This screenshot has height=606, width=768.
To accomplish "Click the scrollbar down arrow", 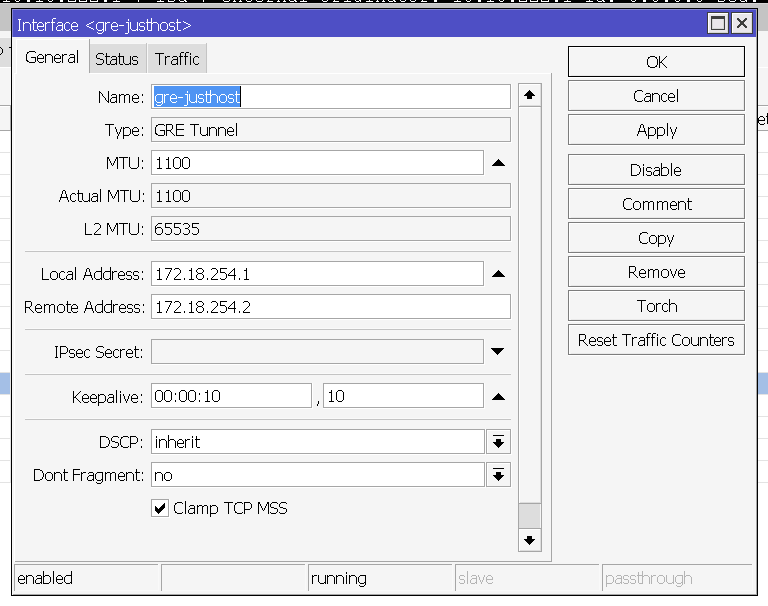I will coord(529,540).
